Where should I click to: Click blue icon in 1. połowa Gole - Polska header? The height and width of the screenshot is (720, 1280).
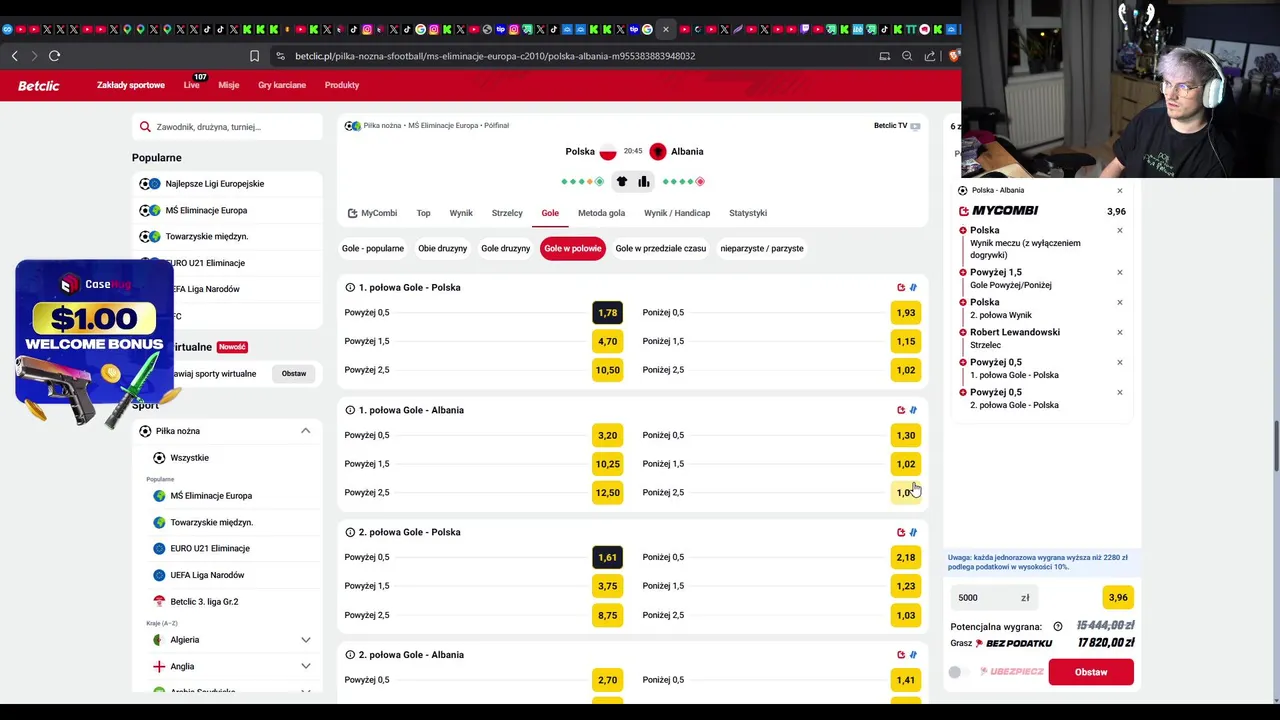(x=913, y=288)
